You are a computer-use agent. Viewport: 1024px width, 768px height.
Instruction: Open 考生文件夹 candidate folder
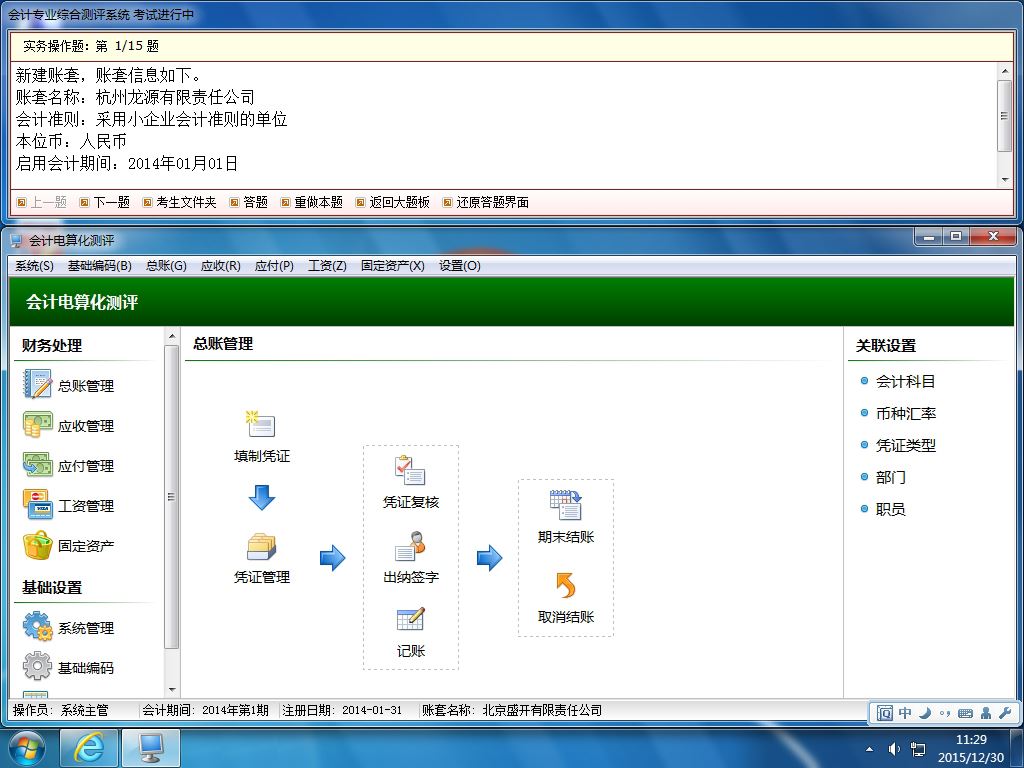(180, 202)
